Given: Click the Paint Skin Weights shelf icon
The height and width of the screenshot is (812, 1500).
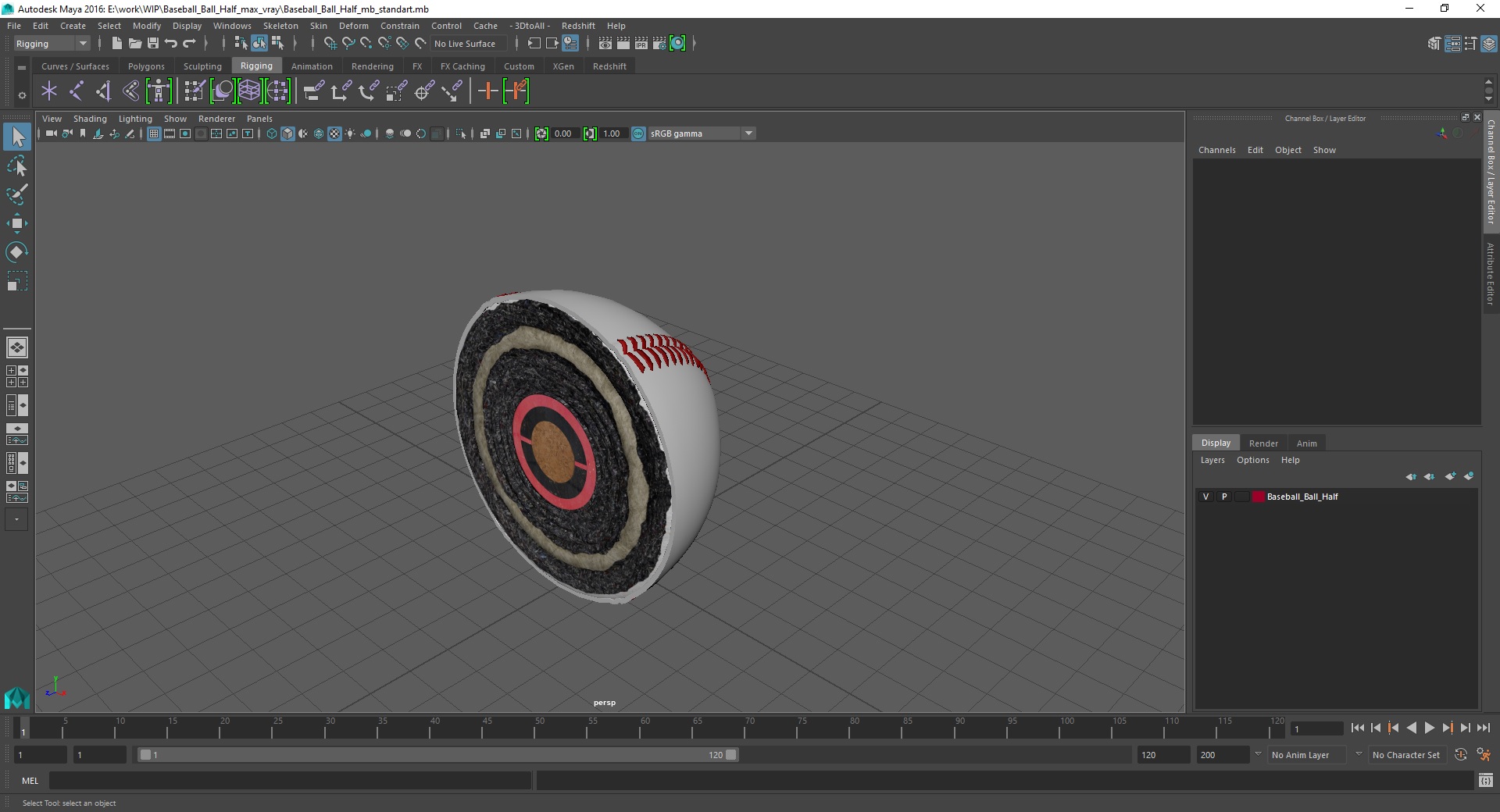Looking at the screenshot, I should tap(195, 91).
